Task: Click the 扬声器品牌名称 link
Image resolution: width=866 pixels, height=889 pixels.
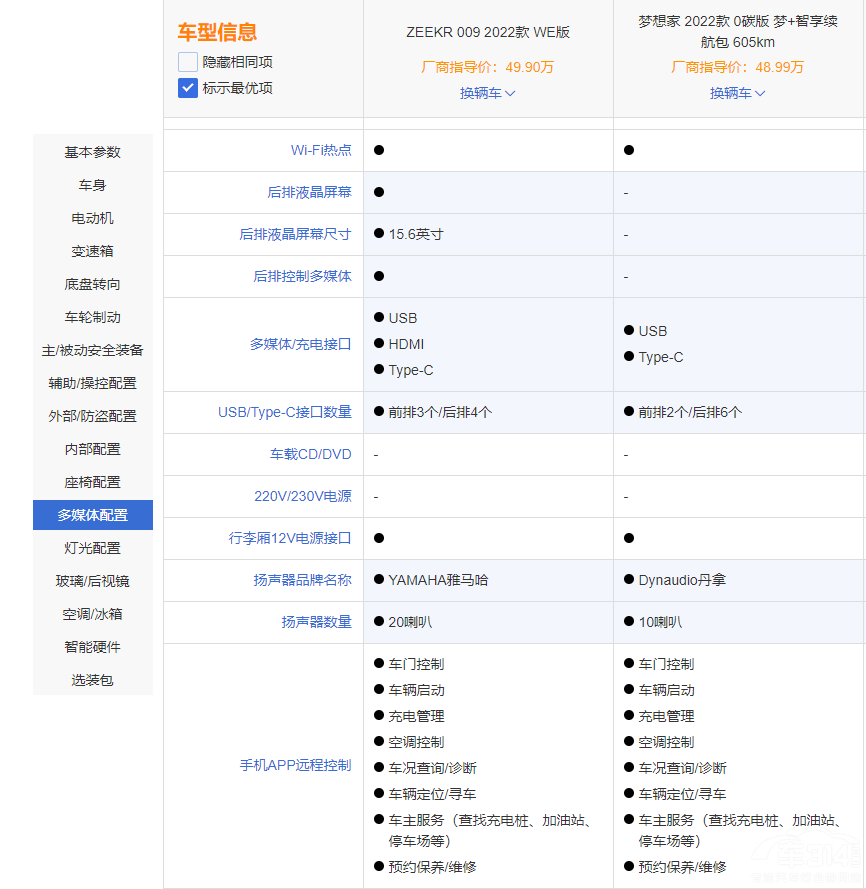Action: pyautogui.click(x=302, y=580)
